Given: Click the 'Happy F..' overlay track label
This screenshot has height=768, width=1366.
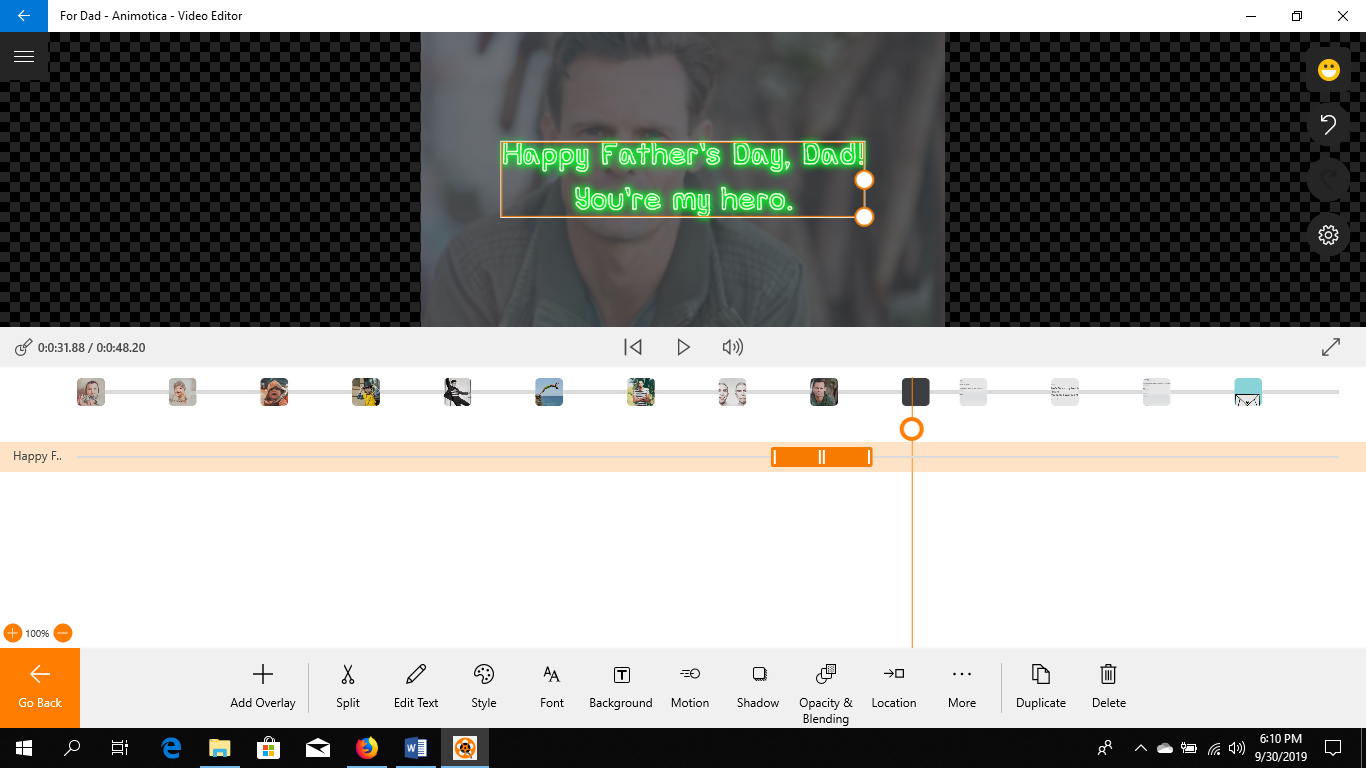Looking at the screenshot, I should click(37, 456).
